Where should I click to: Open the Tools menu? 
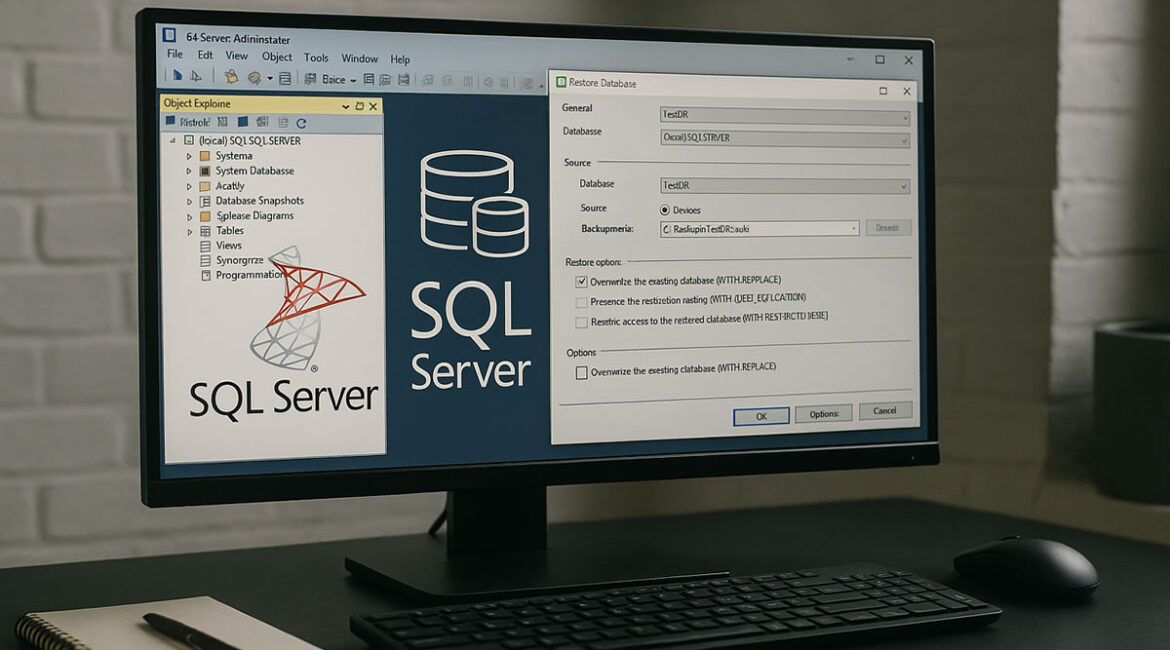point(316,58)
